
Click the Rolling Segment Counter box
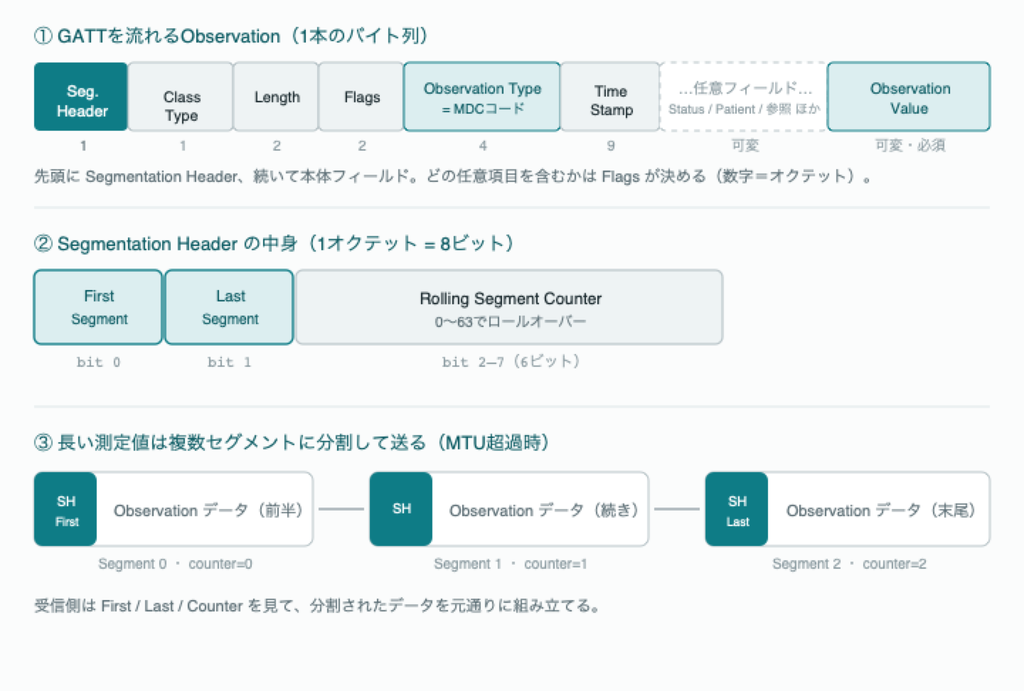509,307
